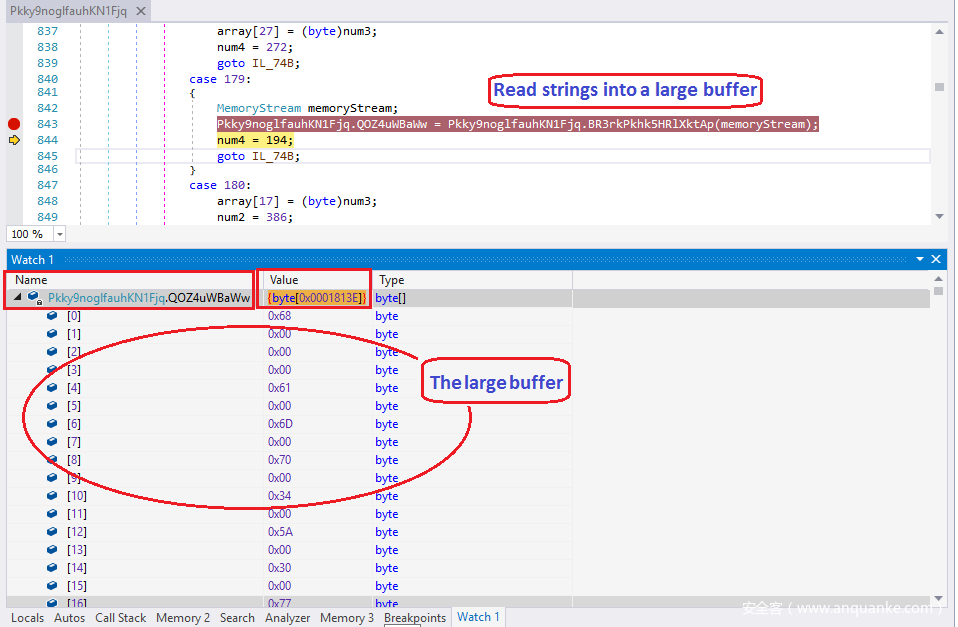This screenshot has height=627, width=958.
Task: Close the Pkky9noglfauhKN1Fjq document tab
Action: 140,11
